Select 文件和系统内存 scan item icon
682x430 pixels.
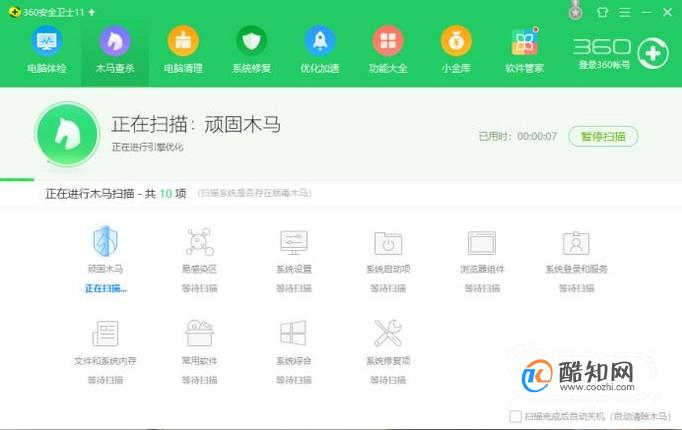[x=105, y=333]
